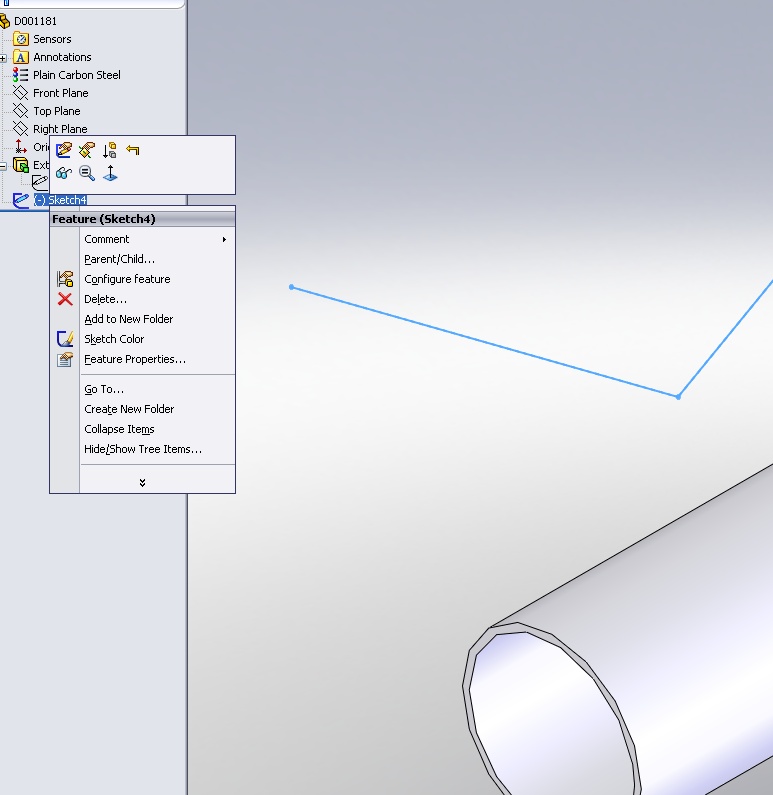773x795 pixels.
Task: Click the Right Plane icon
Action: point(20,128)
